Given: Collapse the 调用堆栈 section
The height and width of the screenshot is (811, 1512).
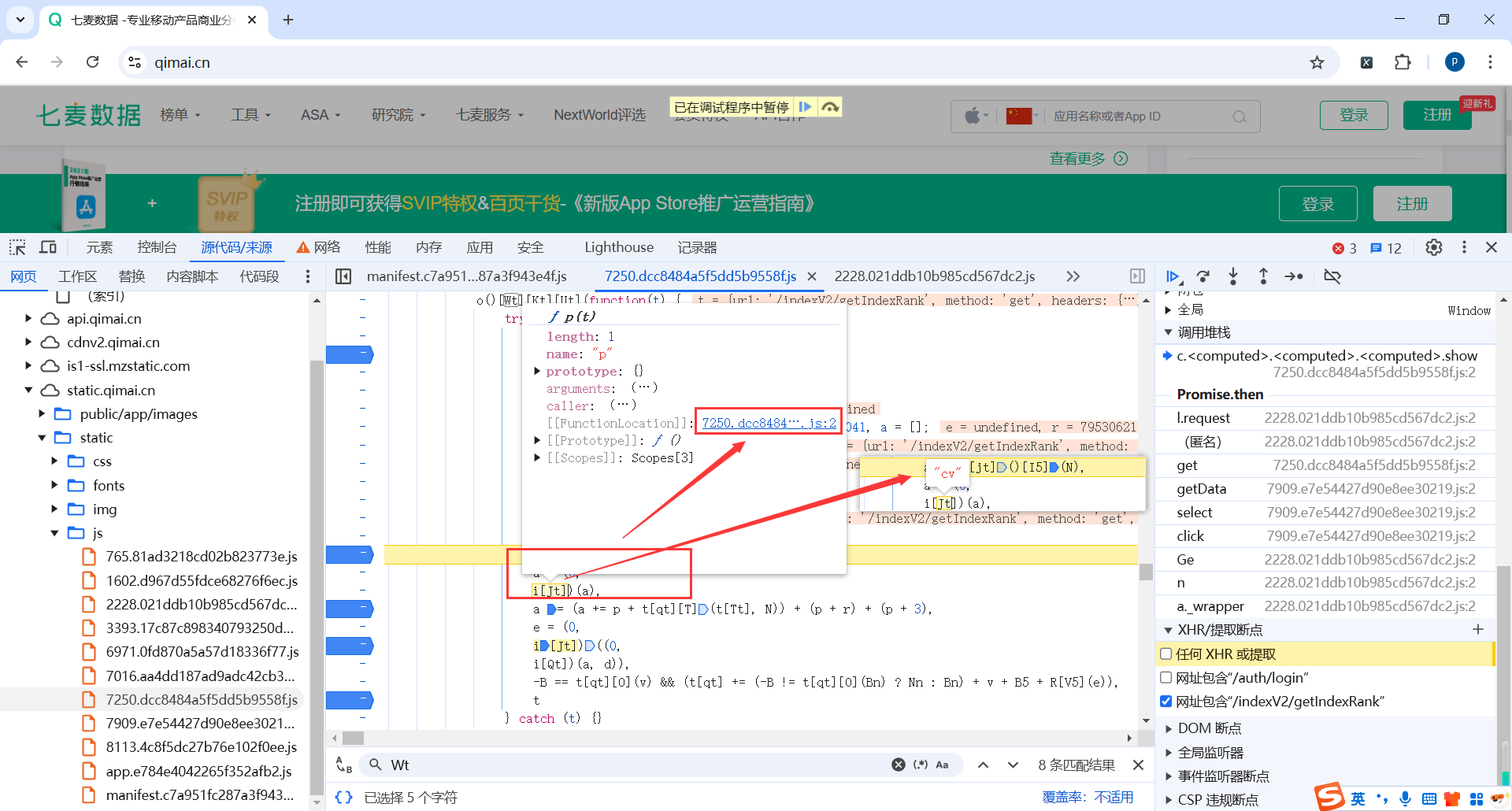Looking at the screenshot, I should tap(1169, 331).
